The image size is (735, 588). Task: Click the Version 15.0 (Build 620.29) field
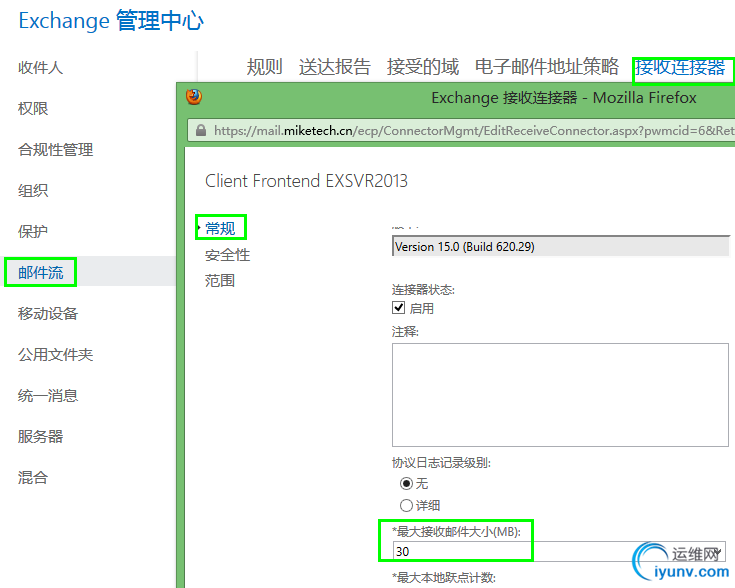point(561,246)
